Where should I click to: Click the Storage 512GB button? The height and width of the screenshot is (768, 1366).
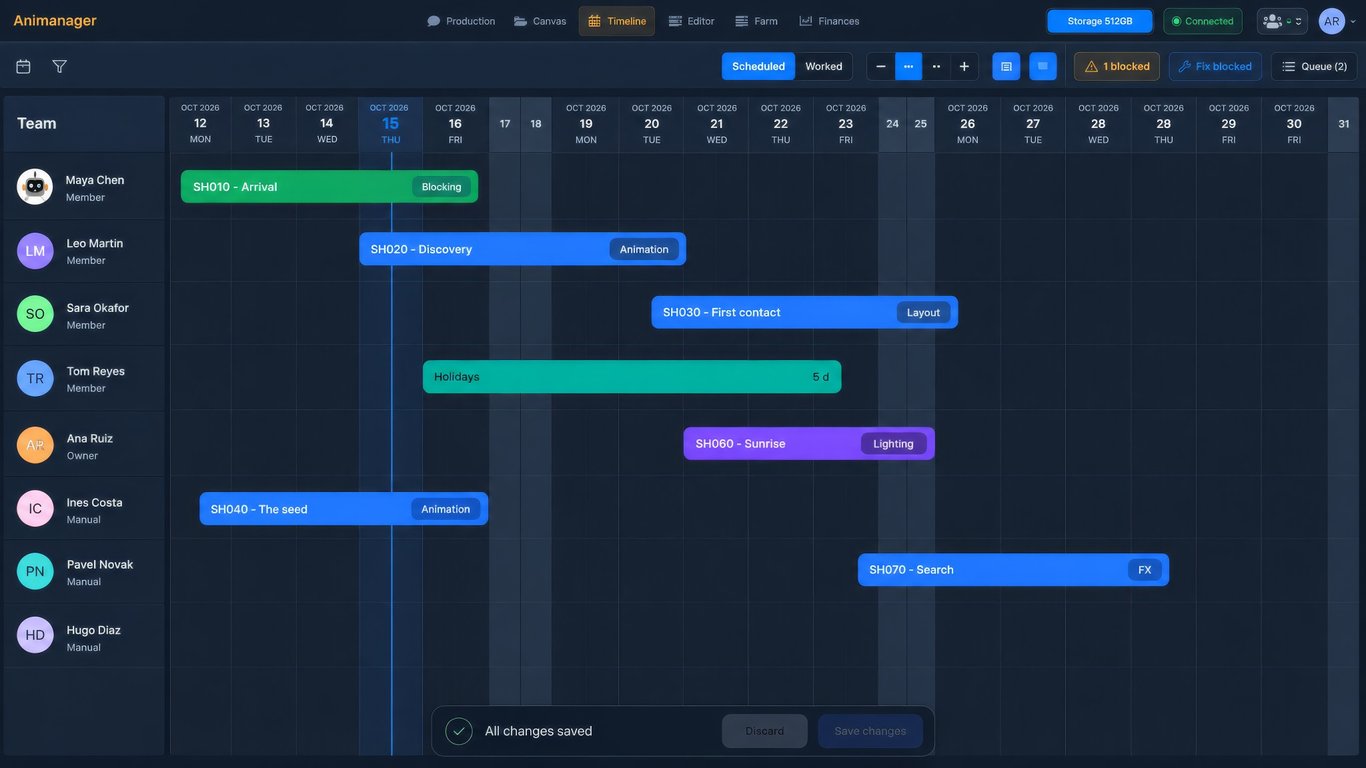1100,21
